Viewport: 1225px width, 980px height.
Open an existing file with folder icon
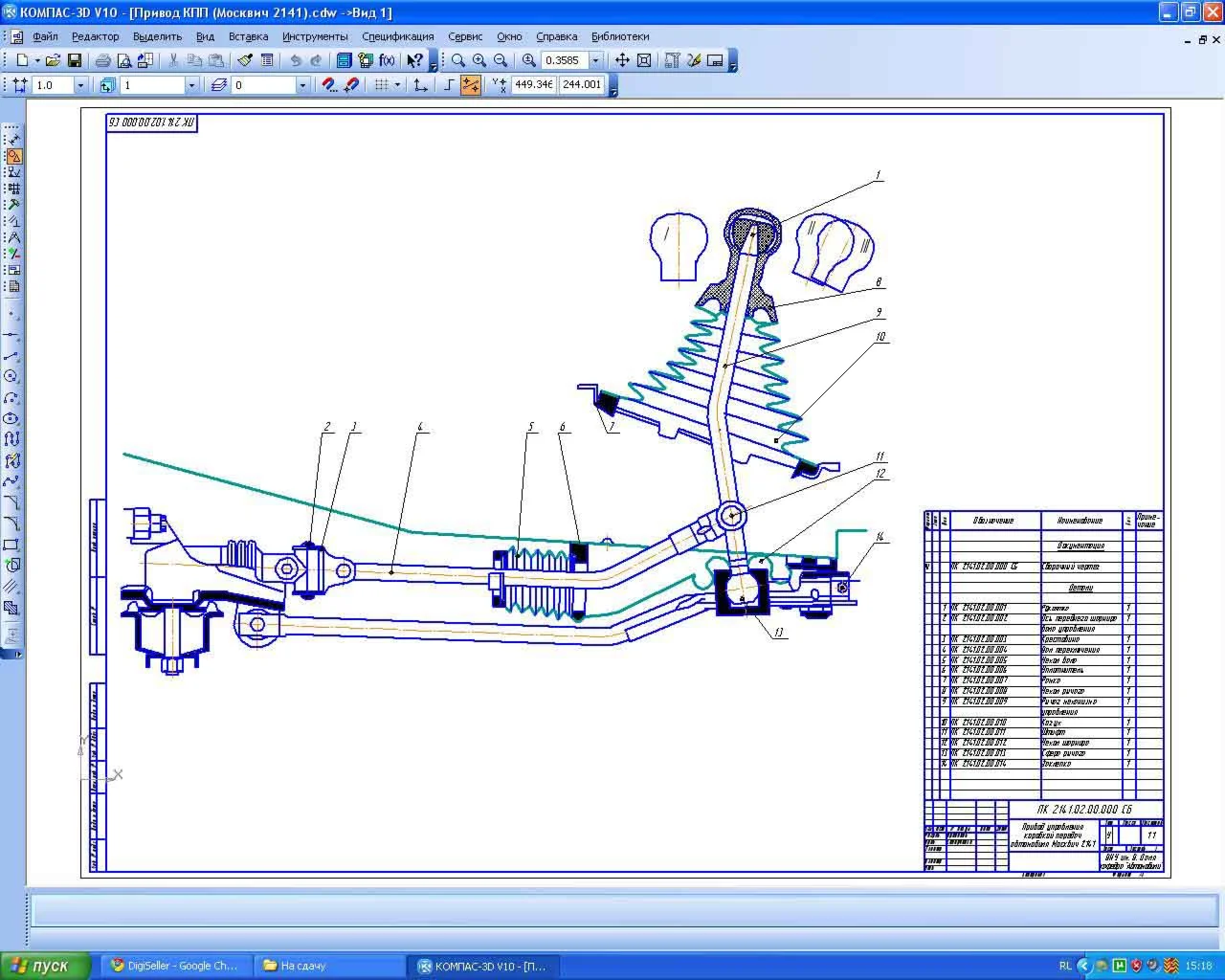click(53, 60)
